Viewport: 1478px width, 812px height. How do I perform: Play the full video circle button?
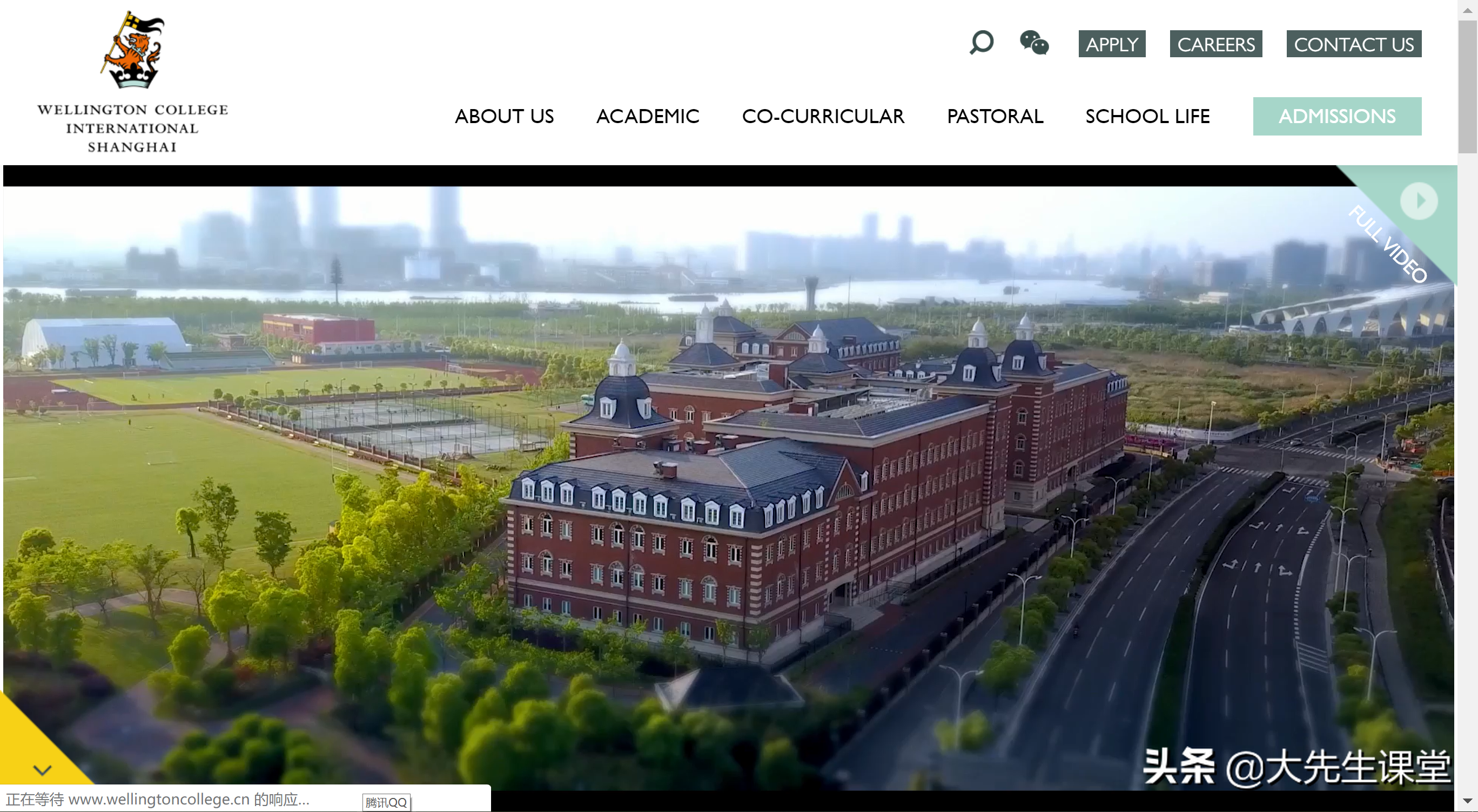click(x=1419, y=201)
